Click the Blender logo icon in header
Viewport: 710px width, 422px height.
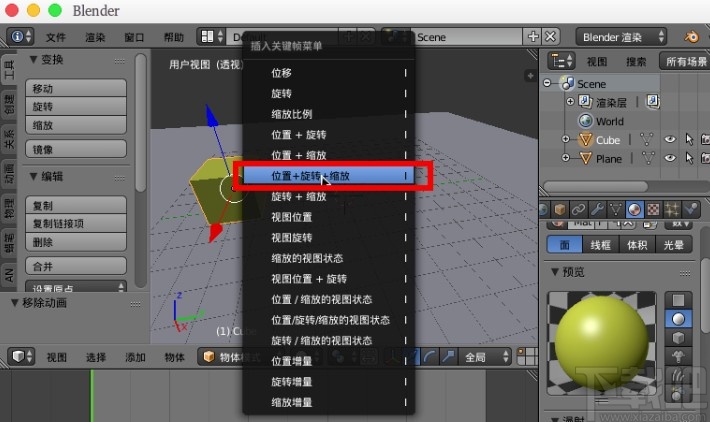(692, 37)
